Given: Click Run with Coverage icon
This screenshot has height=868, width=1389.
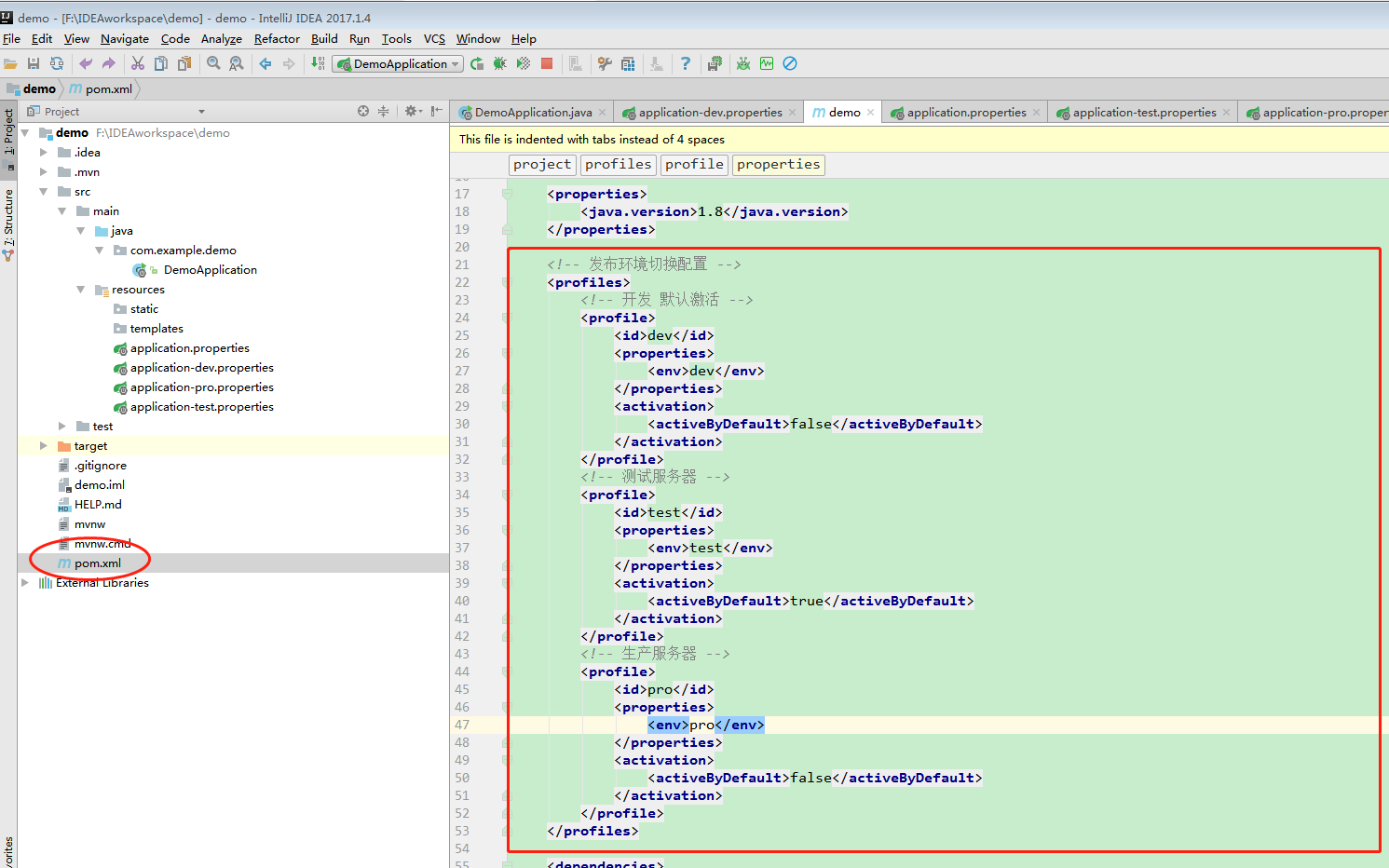Looking at the screenshot, I should [524, 63].
